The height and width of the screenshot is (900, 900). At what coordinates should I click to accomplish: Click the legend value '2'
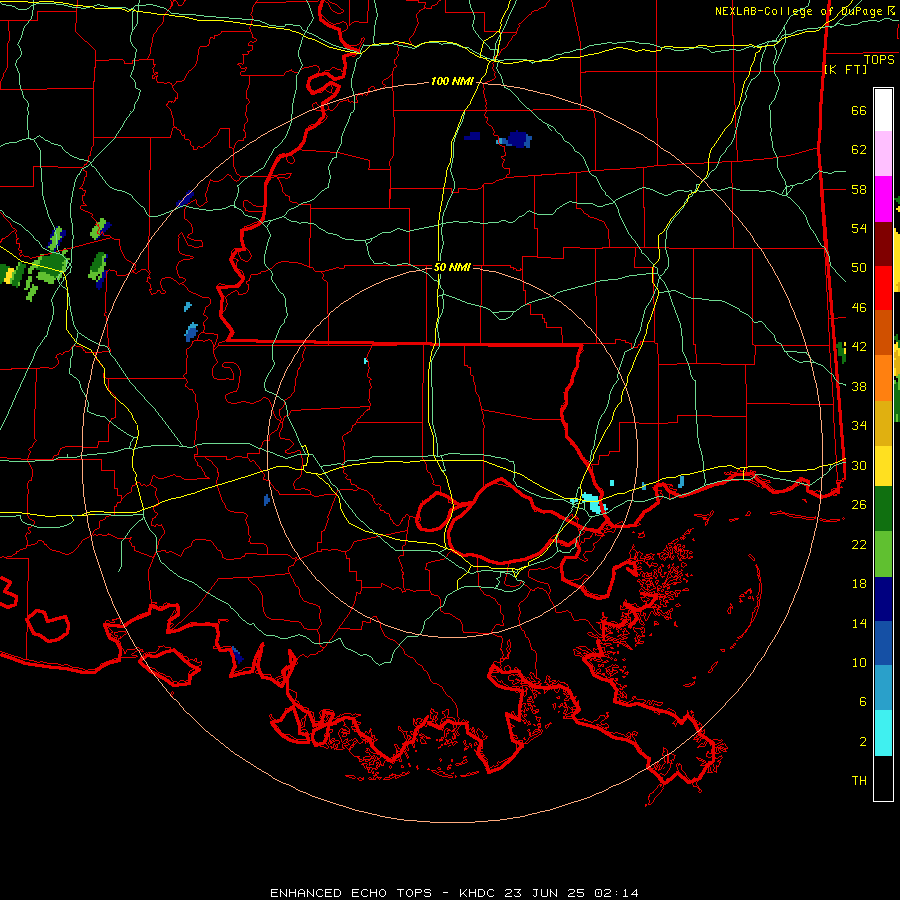tap(863, 742)
